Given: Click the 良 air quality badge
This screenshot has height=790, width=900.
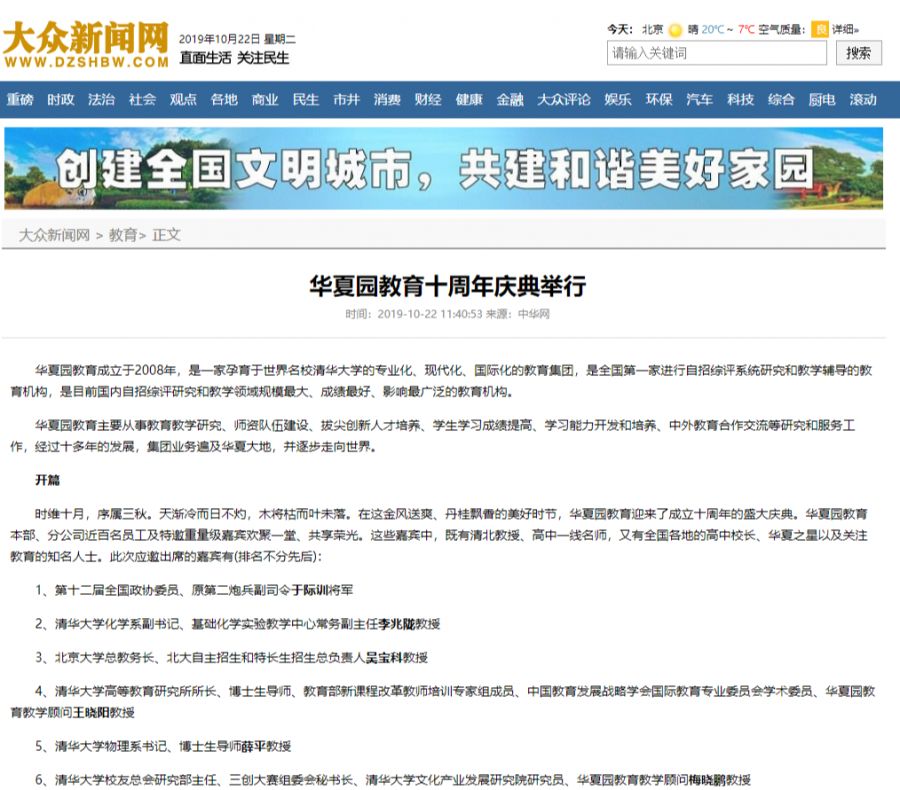Looking at the screenshot, I should pyautogui.click(x=820, y=29).
